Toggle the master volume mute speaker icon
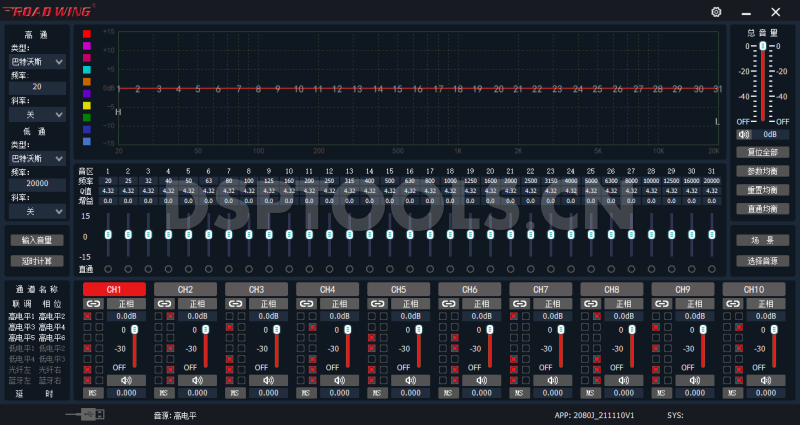Screen dimensions: 800x425 coord(743,133)
